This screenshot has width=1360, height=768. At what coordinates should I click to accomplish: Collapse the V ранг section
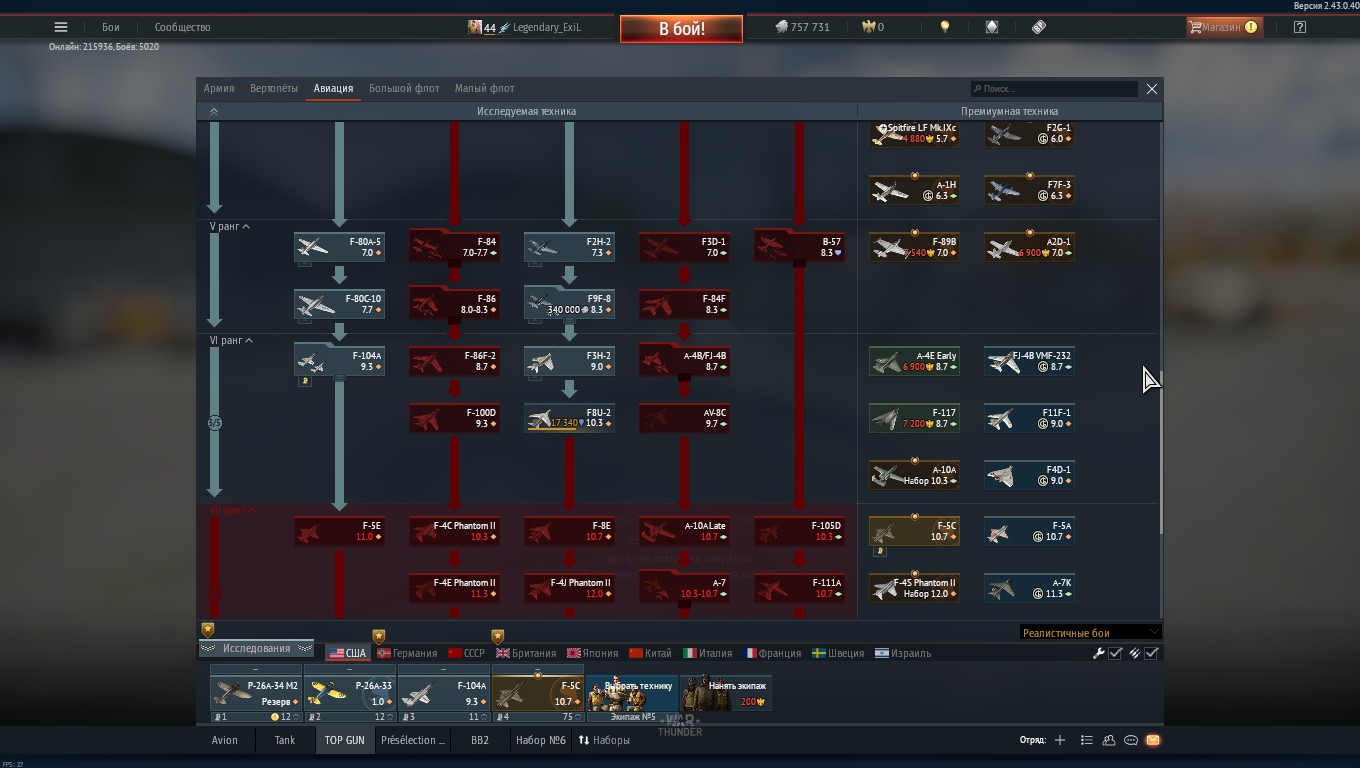coord(230,227)
